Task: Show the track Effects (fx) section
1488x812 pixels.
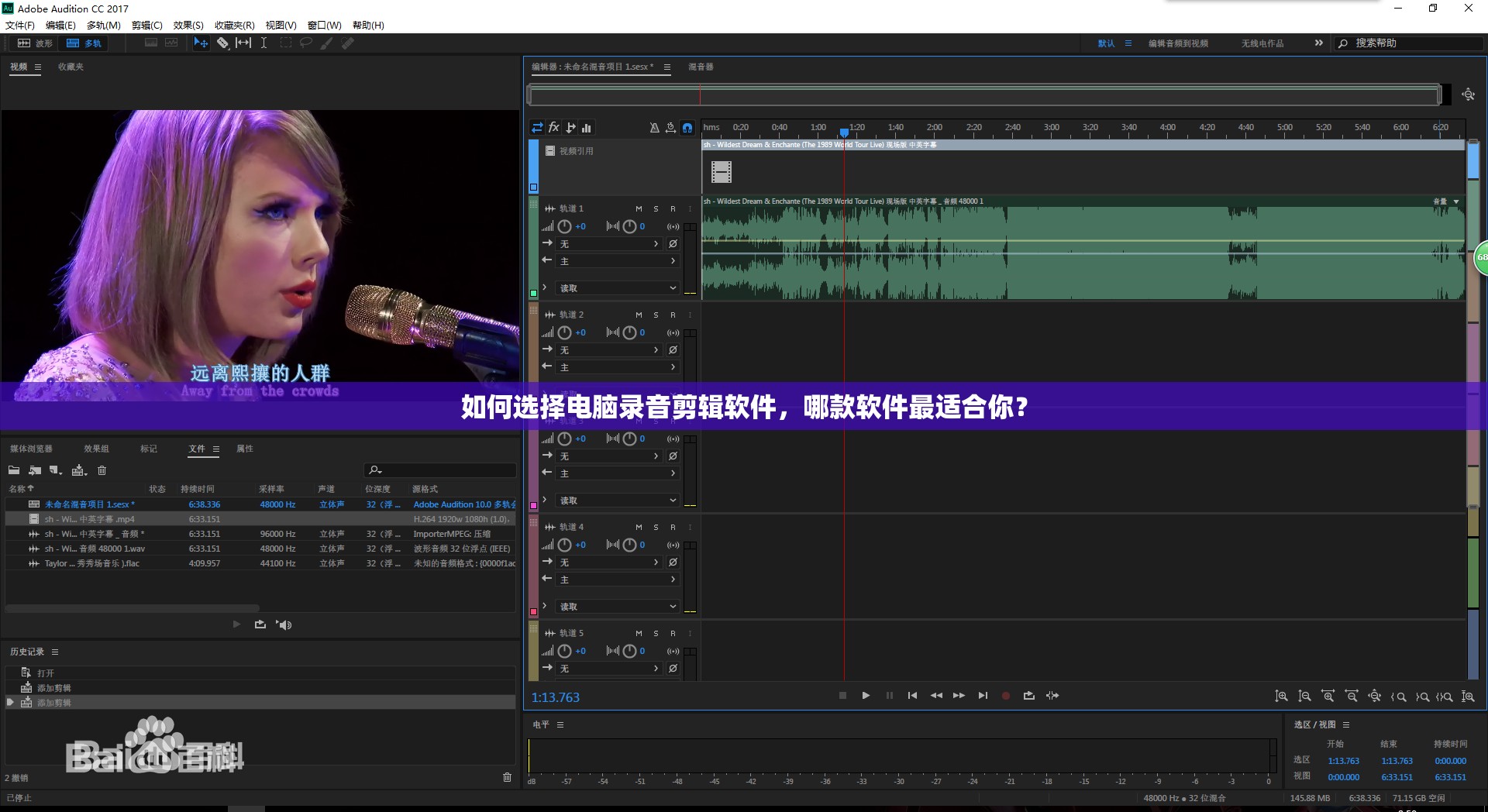Action: [554, 128]
